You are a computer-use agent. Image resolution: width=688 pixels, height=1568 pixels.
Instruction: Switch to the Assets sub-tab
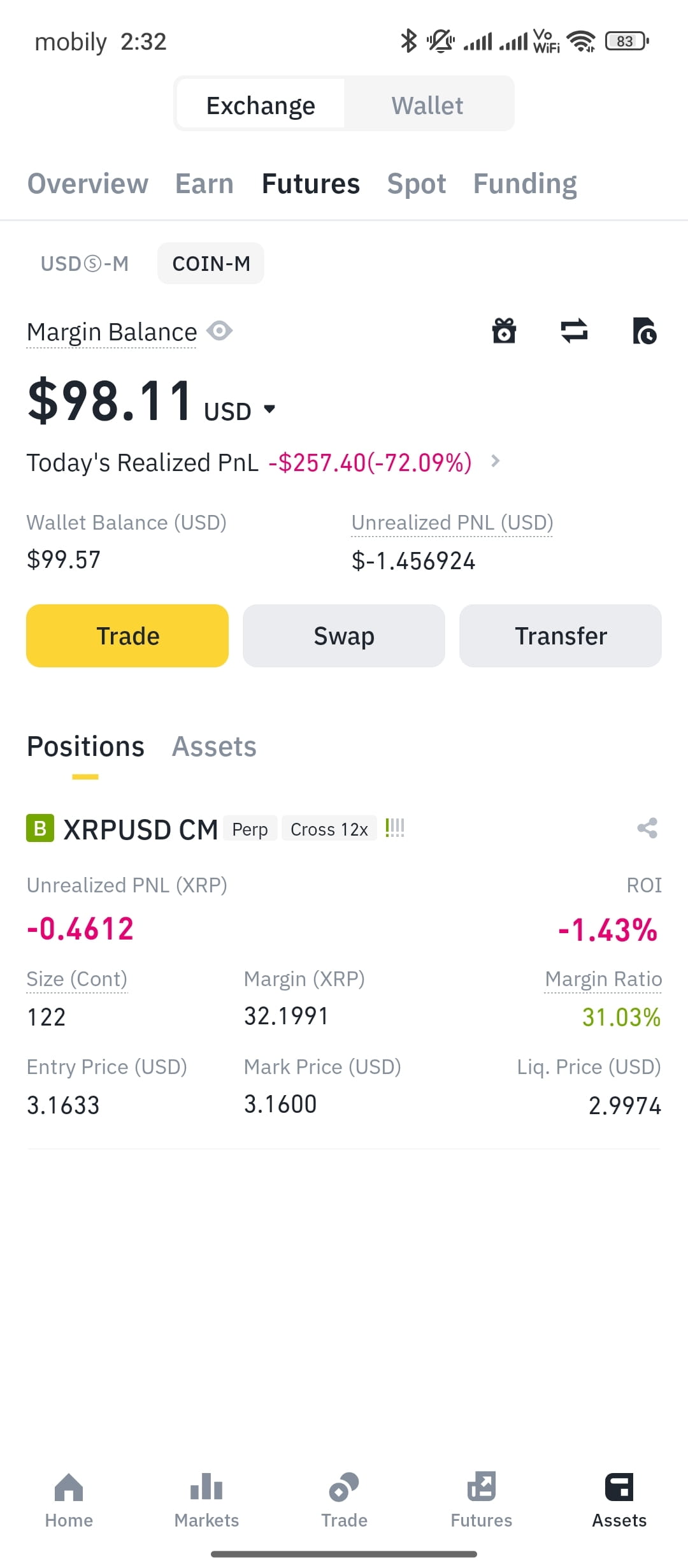(214, 746)
